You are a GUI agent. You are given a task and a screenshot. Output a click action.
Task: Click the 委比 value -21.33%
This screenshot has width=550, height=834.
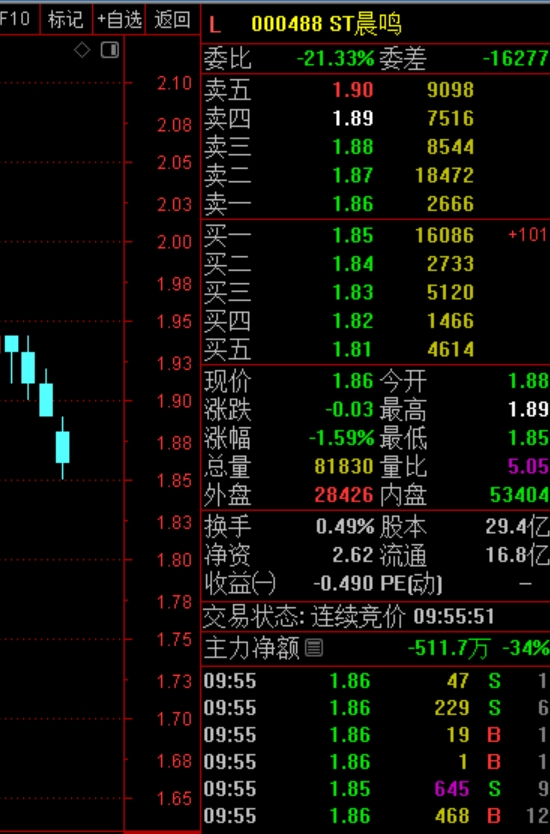tap(336, 59)
